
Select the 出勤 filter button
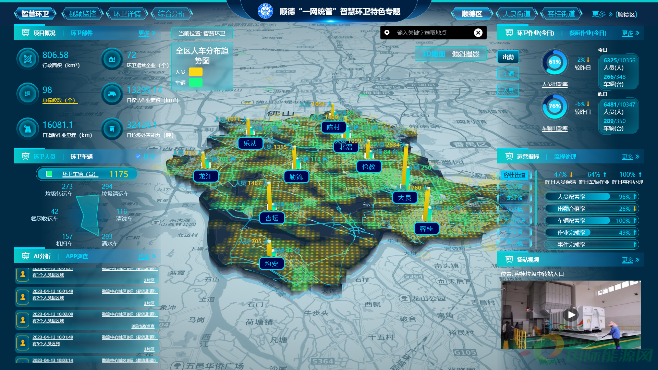point(508,57)
